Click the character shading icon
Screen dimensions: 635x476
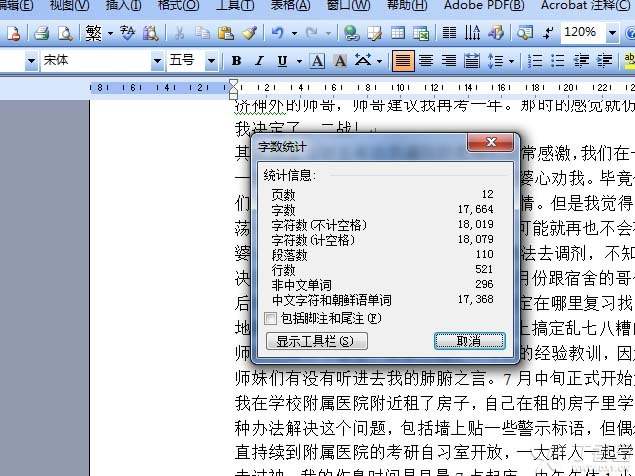tap(339, 61)
